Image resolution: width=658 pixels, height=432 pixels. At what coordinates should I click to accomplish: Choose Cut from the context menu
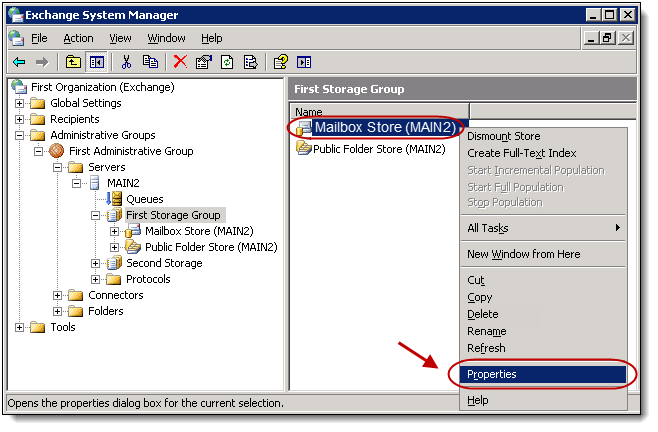click(x=543, y=280)
